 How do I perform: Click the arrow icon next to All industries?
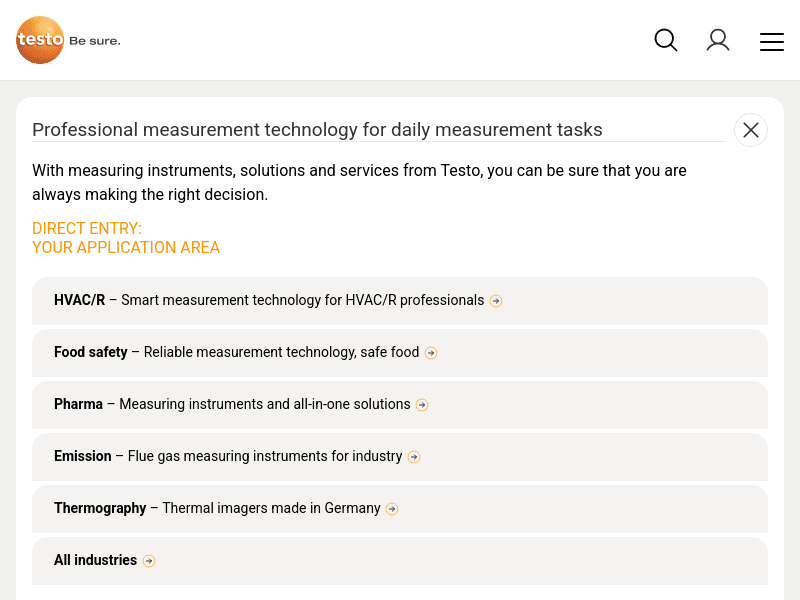[149, 561]
